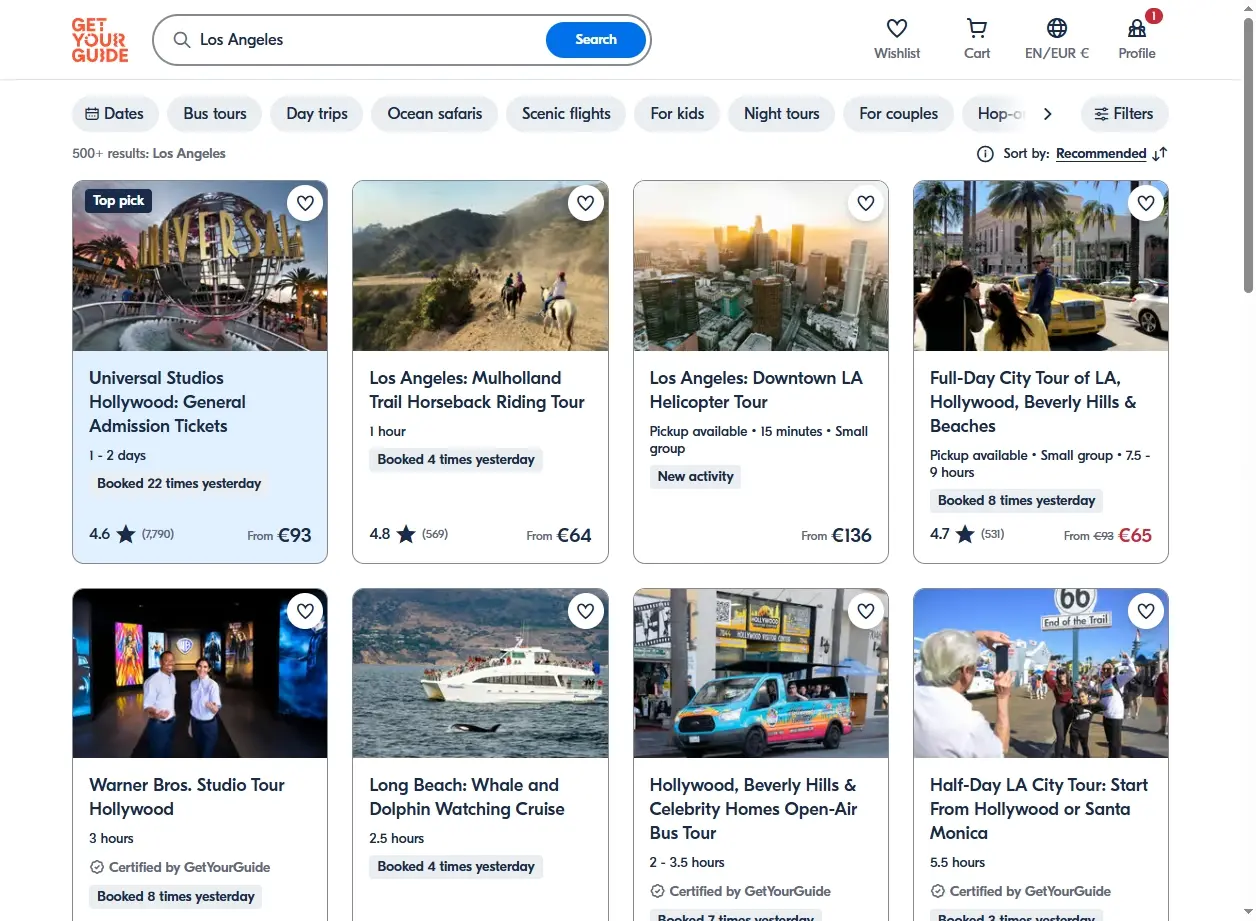Open the Dates filter picker
The height and width of the screenshot is (921, 1256).
115,114
